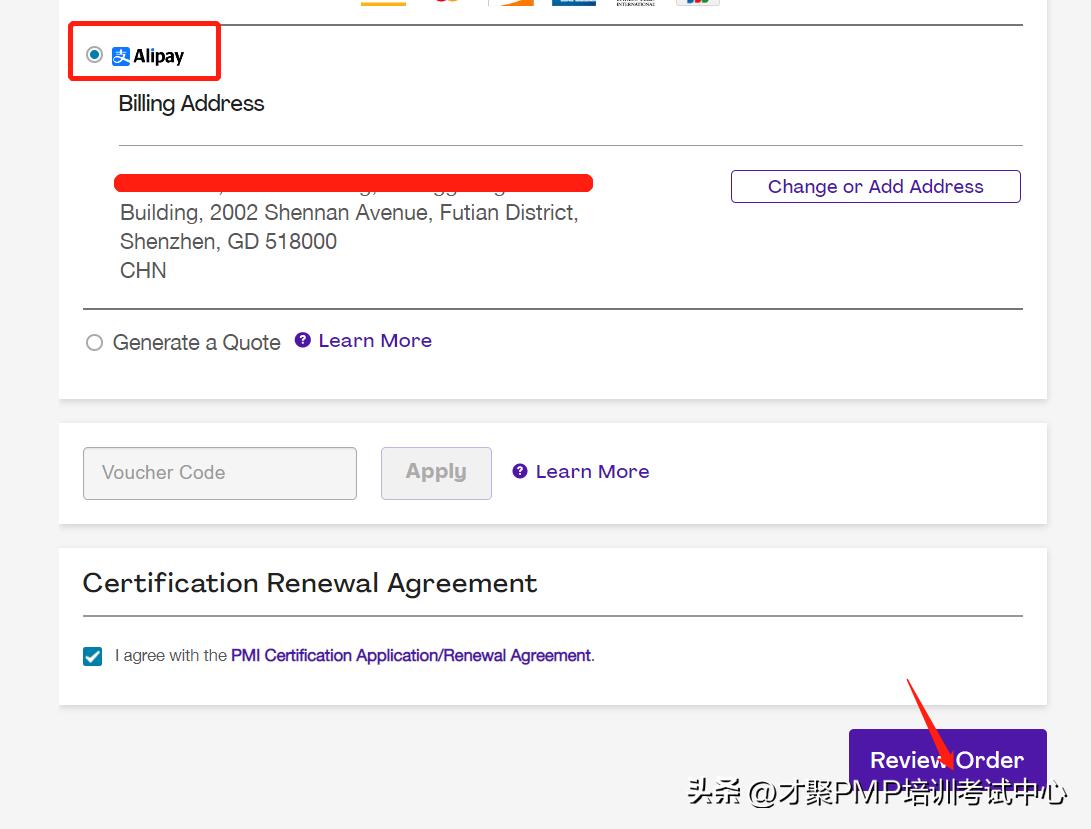Viewport: 1091px width, 829px height.
Task: Open Learn More link for voucher code
Action: (x=592, y=471)
